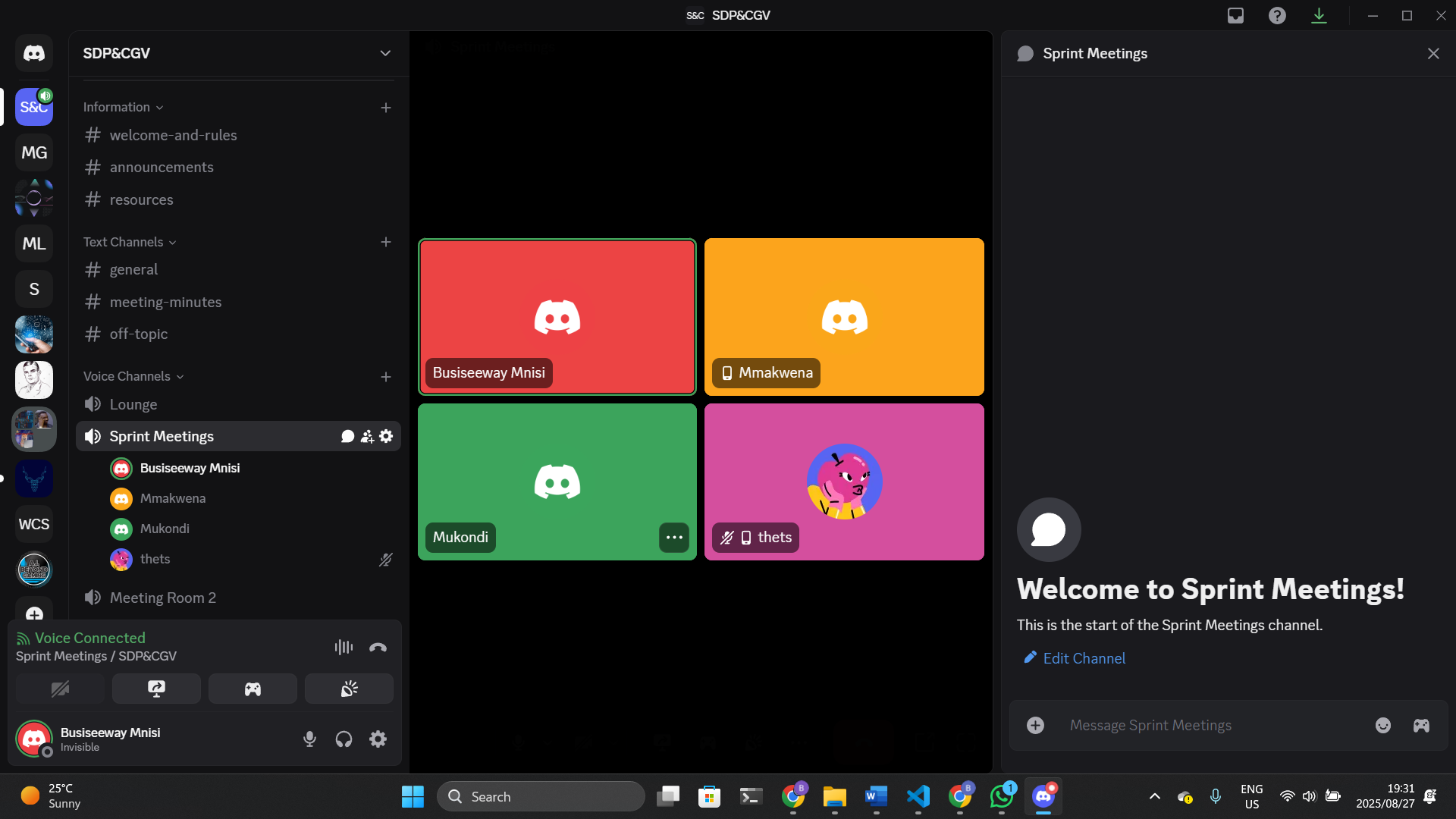Viewport: 1456px width, 819px height.
Task: Collapse the Text Channels category
Action: tap(130, 242)
